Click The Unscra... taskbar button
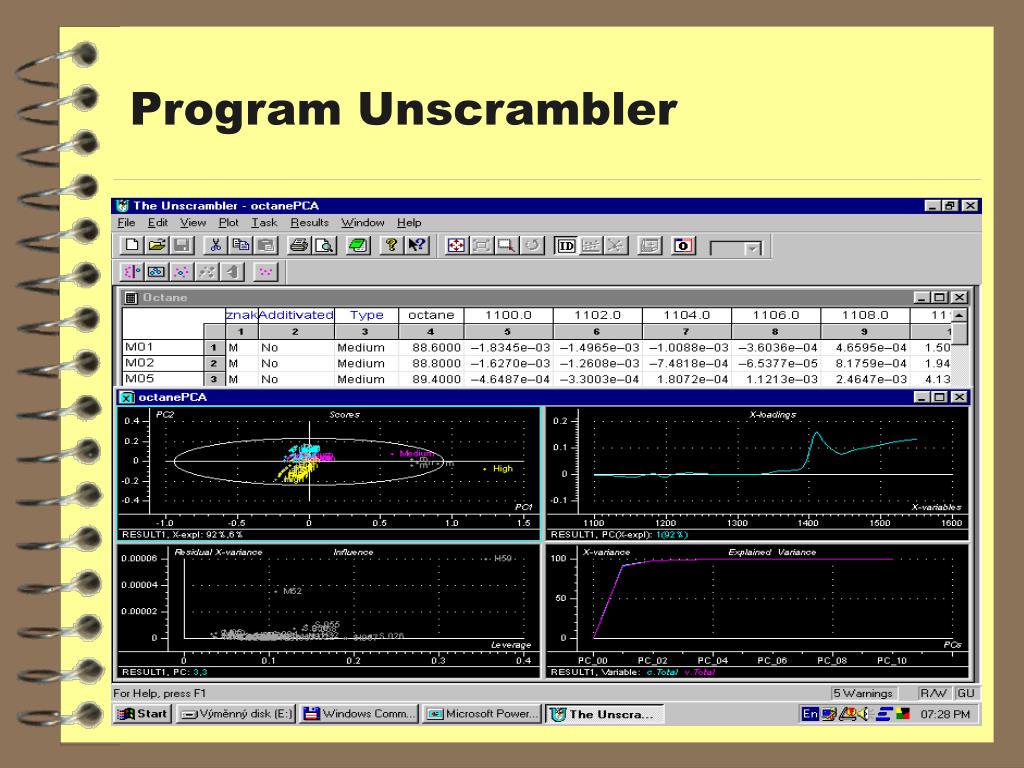This screenshot has width=1024, height=768. 605,714
